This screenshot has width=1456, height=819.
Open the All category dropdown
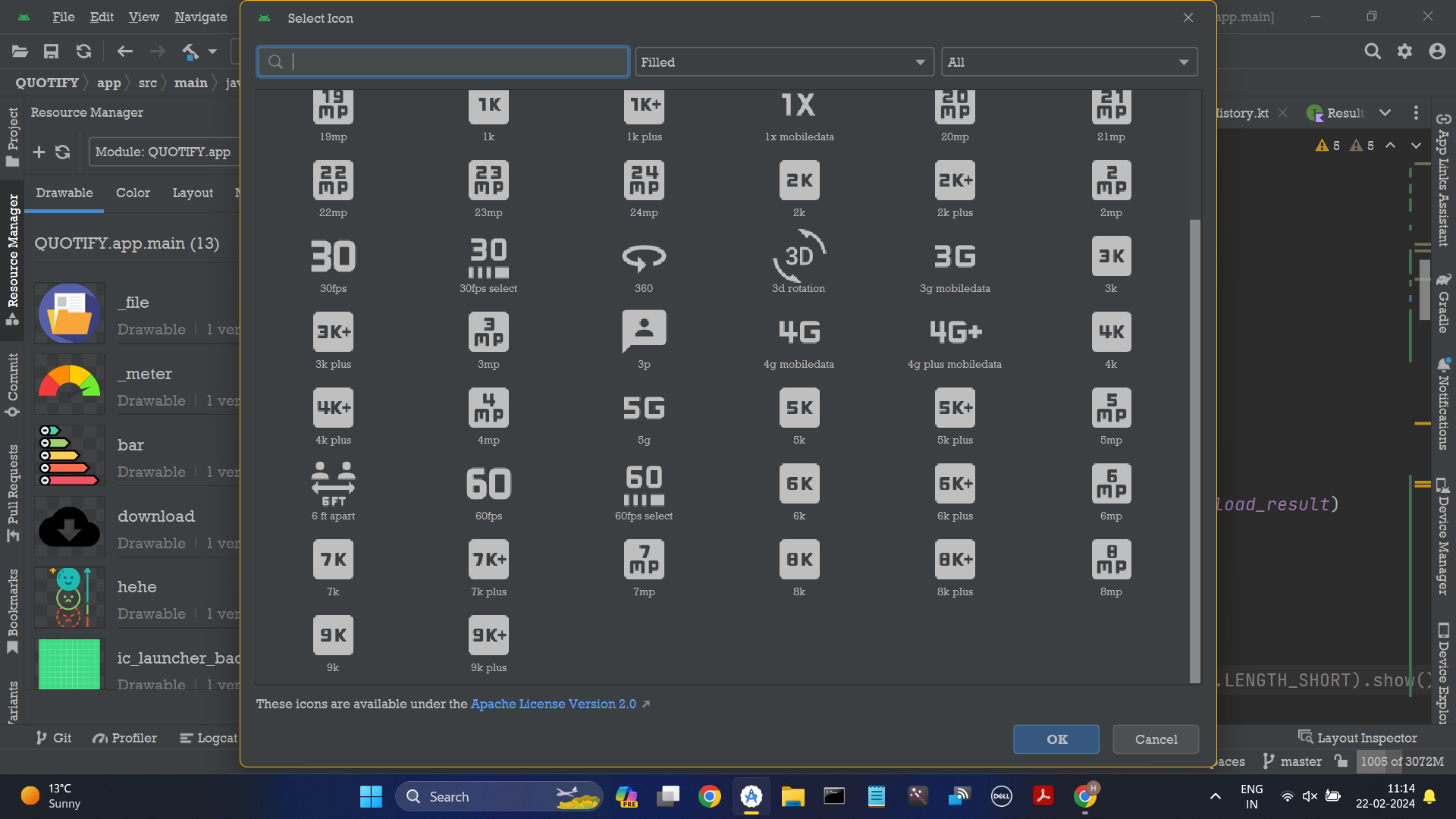pyautogui.click(x=1068, y=62)
